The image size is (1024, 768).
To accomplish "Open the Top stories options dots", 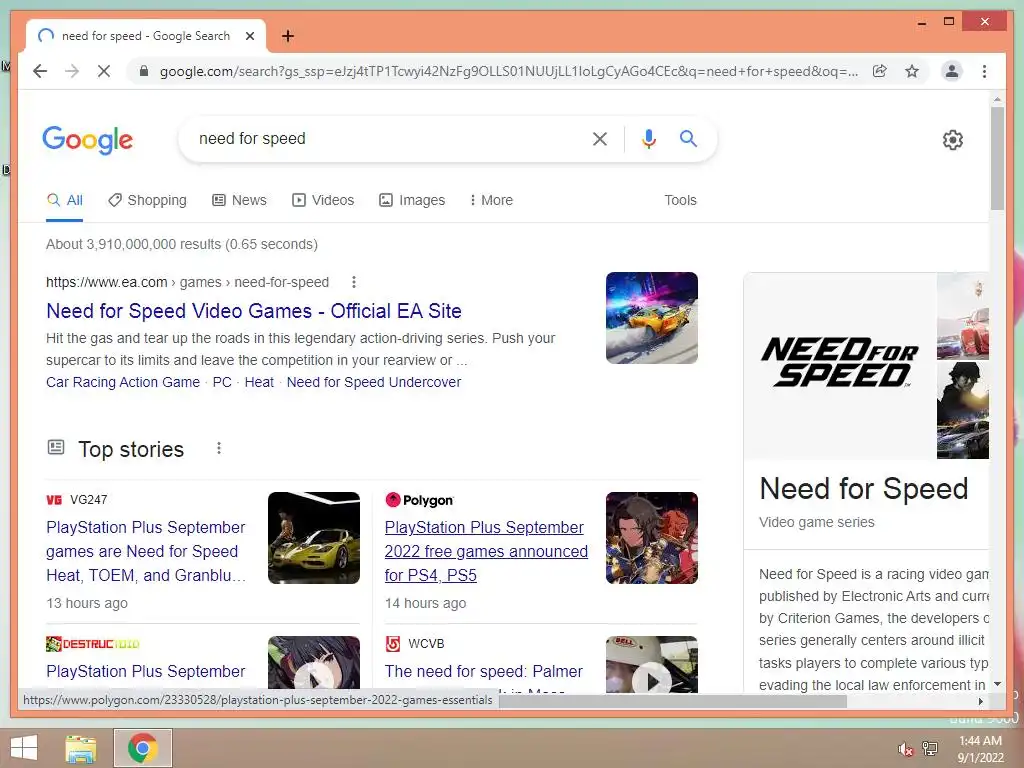I will 219,448.
